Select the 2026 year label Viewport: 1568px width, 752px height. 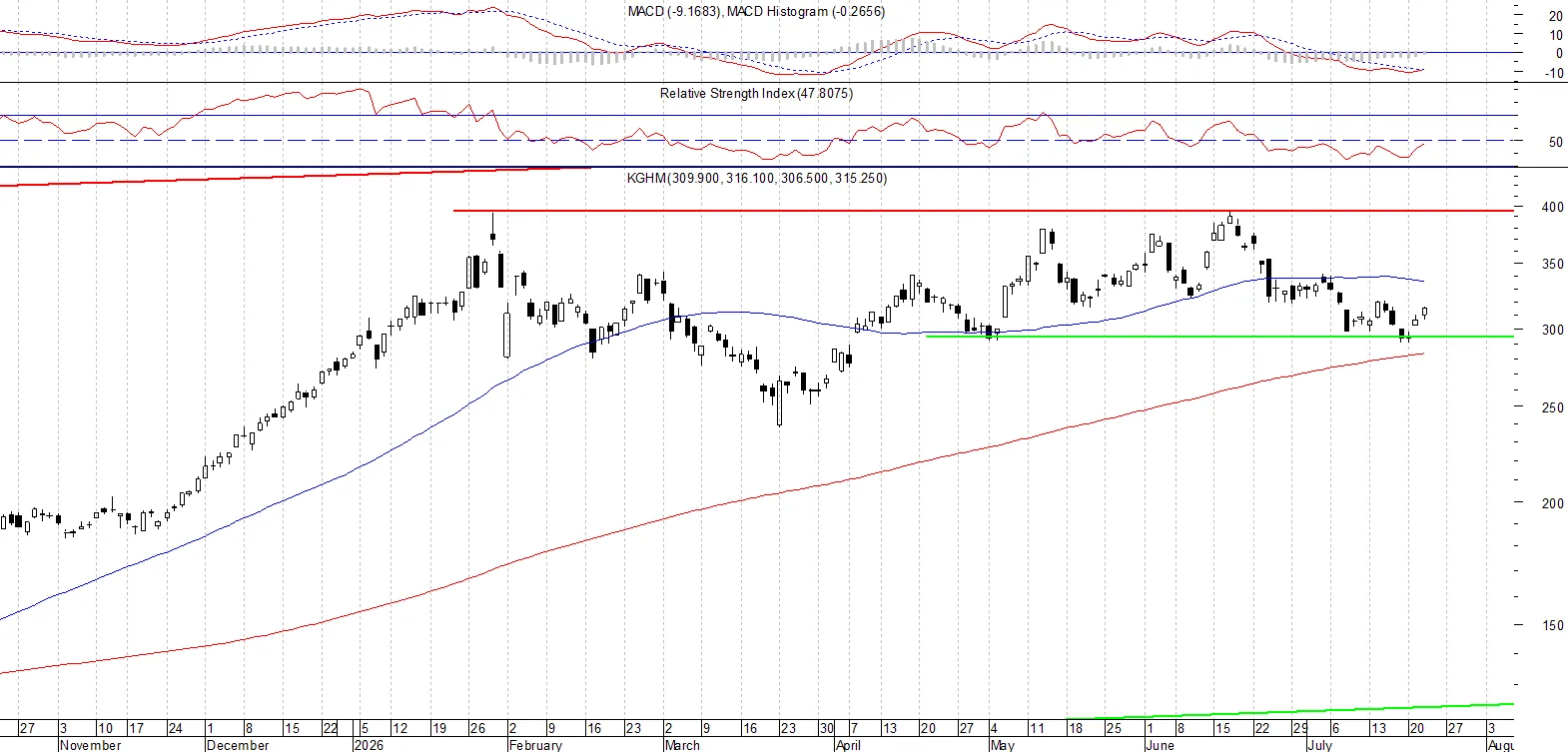point(369,745)
